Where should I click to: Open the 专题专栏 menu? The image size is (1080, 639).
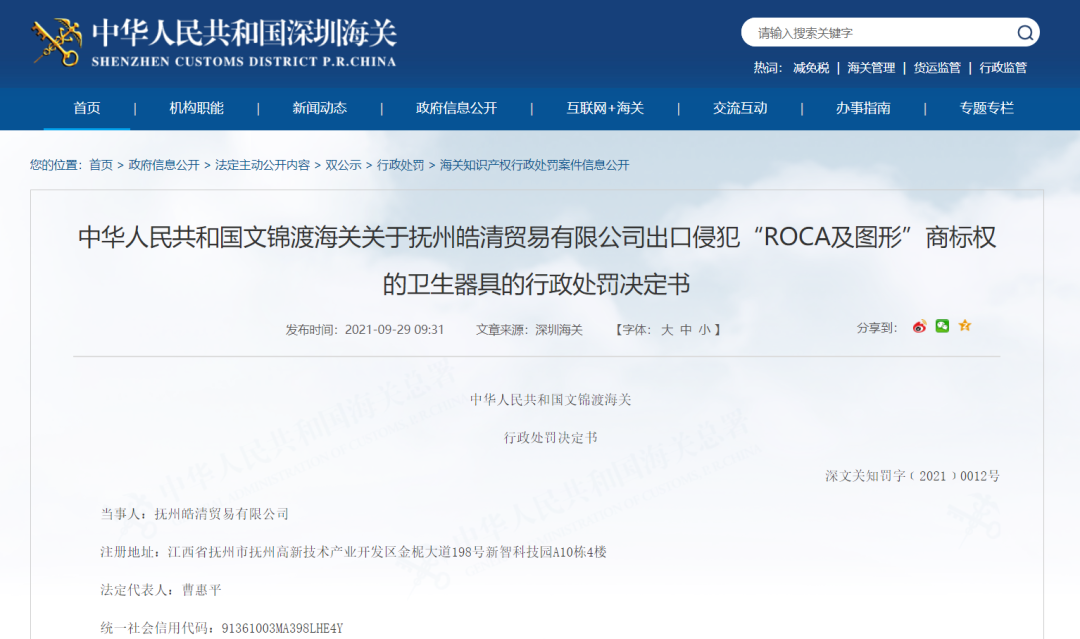pos(986,108)
